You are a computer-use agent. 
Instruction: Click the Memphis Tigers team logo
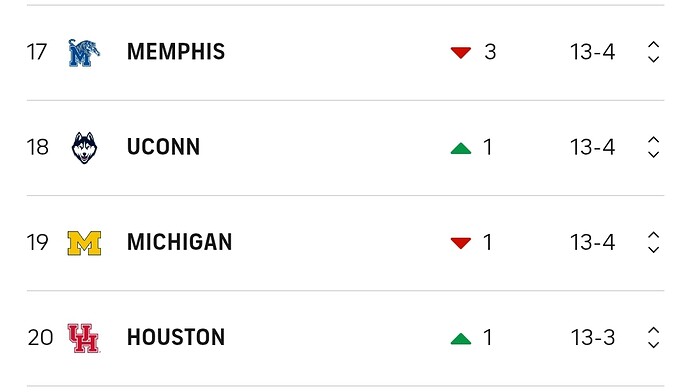(84, 53)
